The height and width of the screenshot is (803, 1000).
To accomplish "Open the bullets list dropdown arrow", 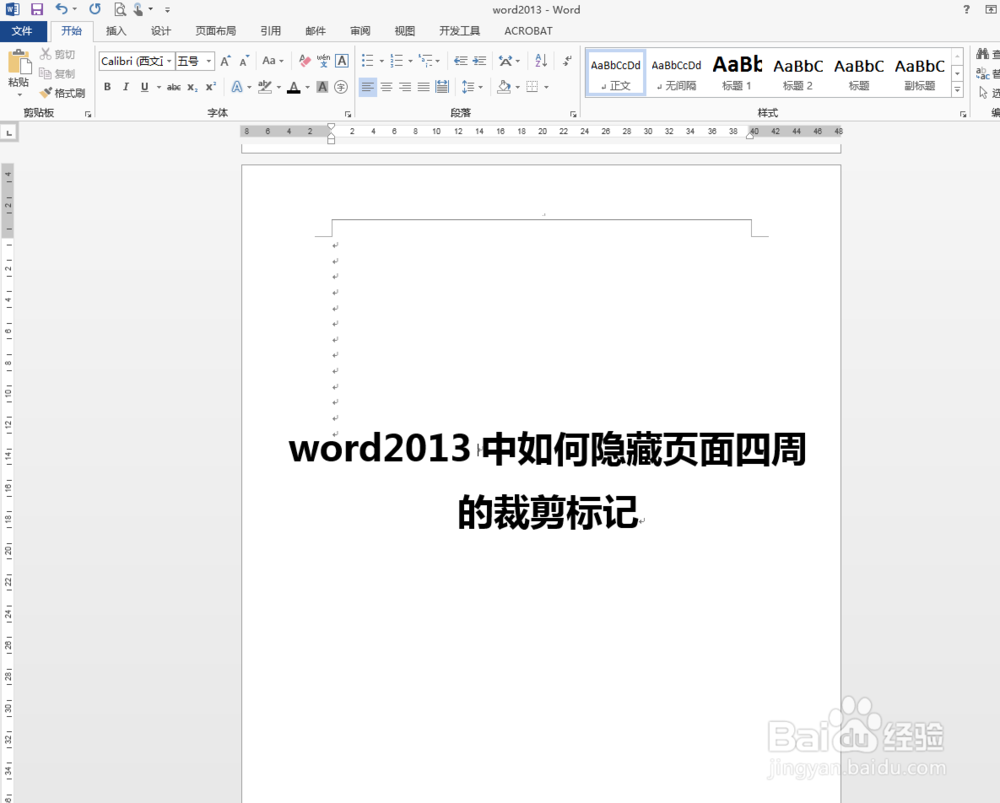I will click(381, 61).
